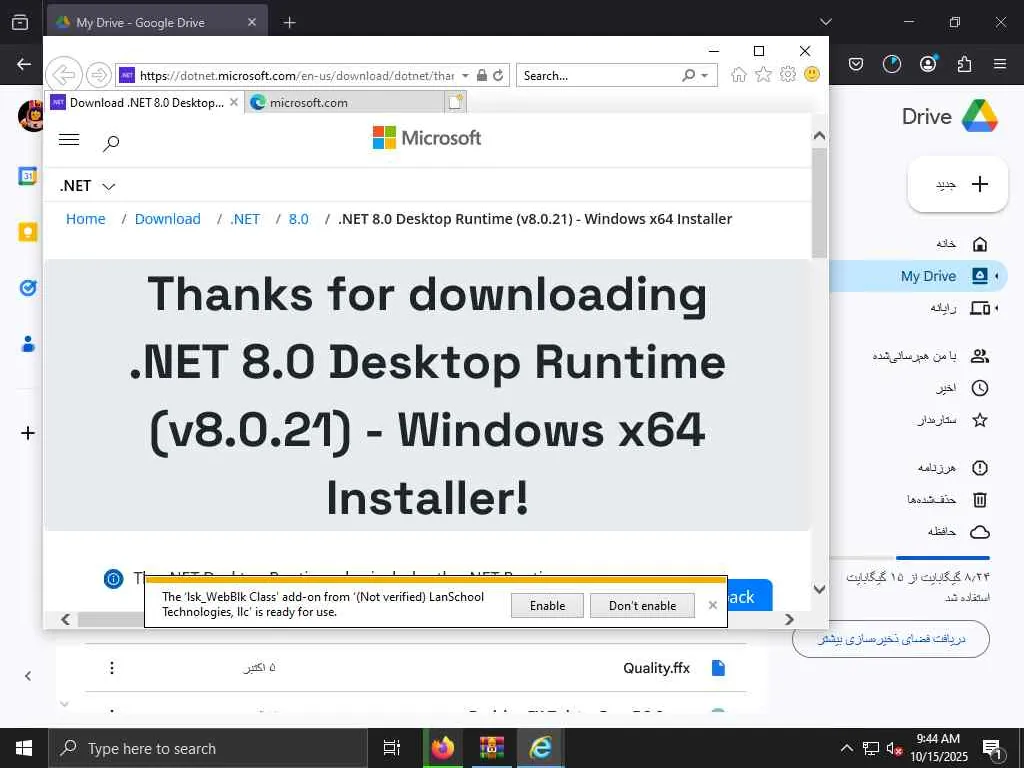Screen dimensions: 1024x768
Task: Click the Internet Explorer forward arrow button
Action: (99, 75)
